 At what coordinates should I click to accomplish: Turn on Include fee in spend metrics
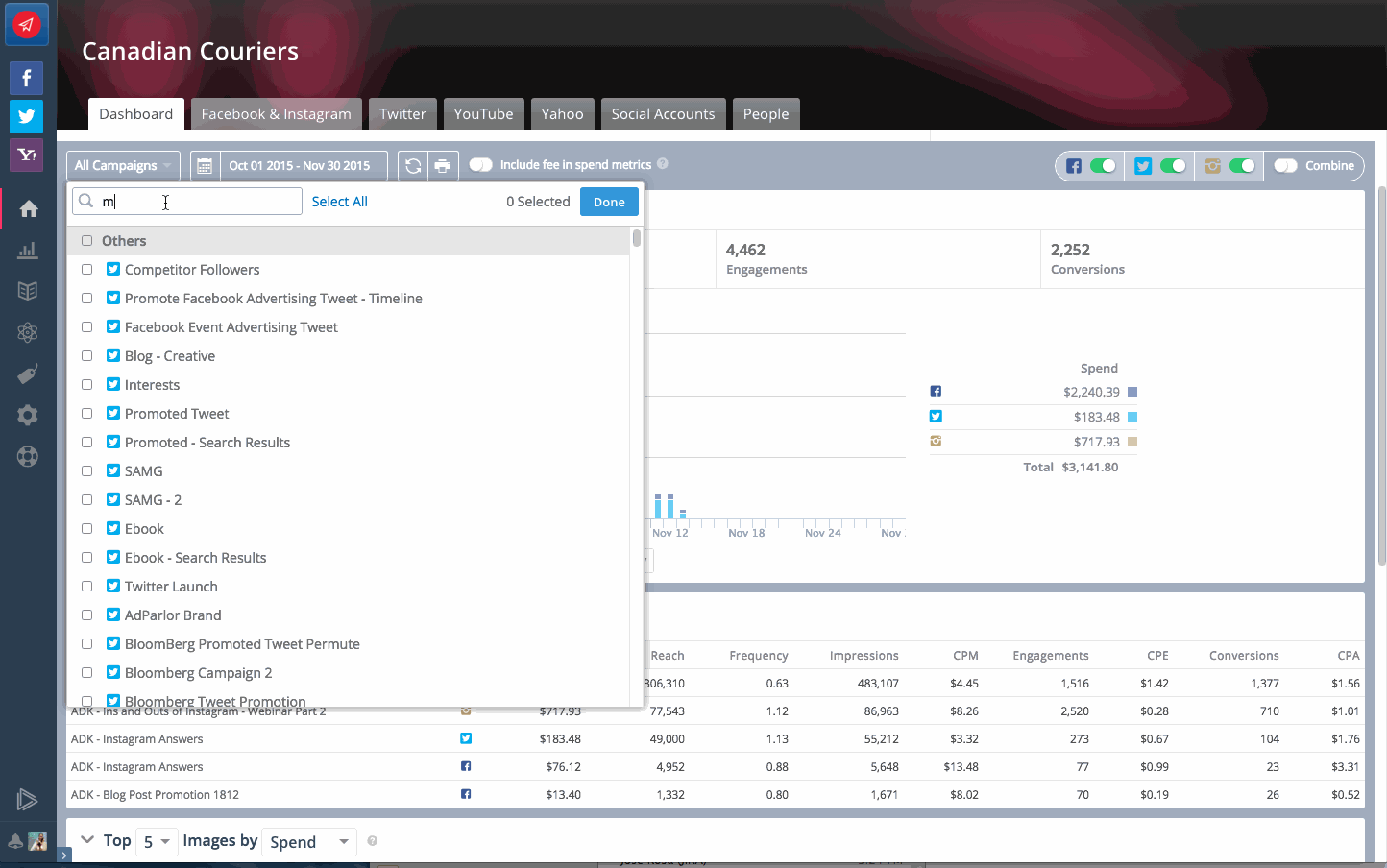[x=480, y=164]
